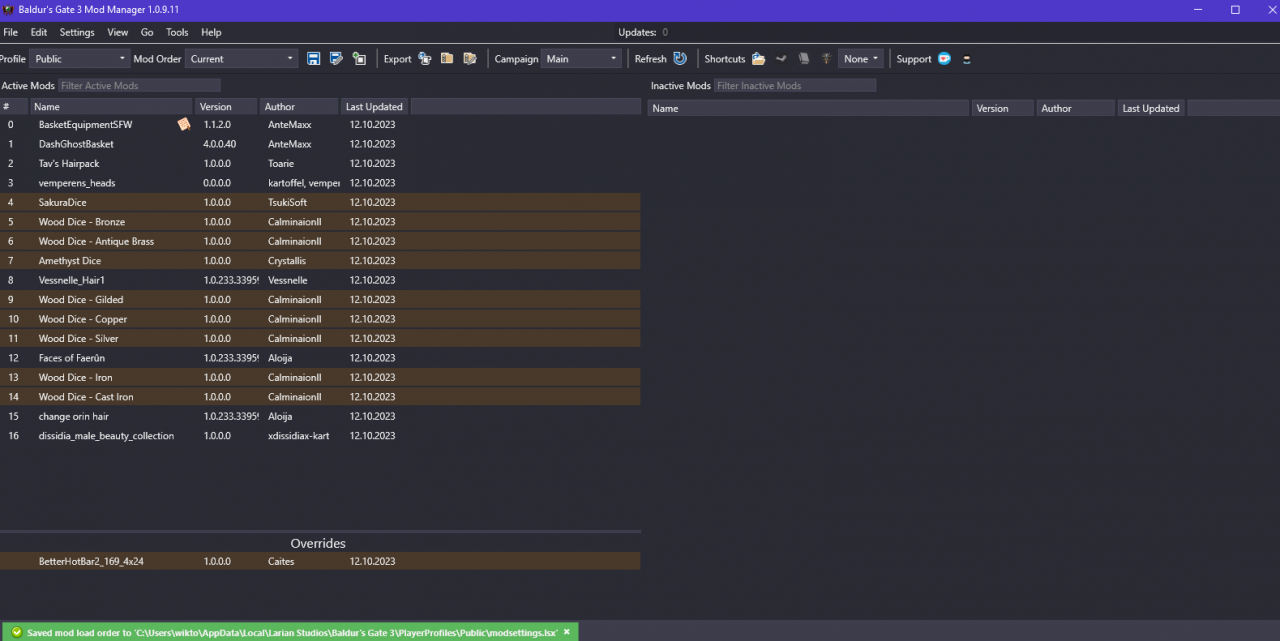Screen dimensions: 1280x641
Task: Open the Settings menu
Action: point(77,32)
